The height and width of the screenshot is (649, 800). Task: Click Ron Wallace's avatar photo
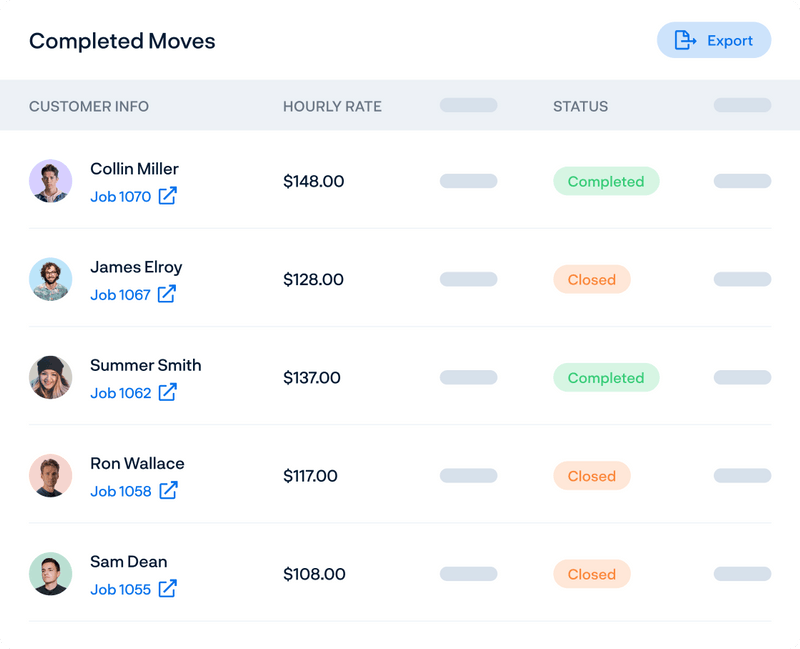point(50,475)
